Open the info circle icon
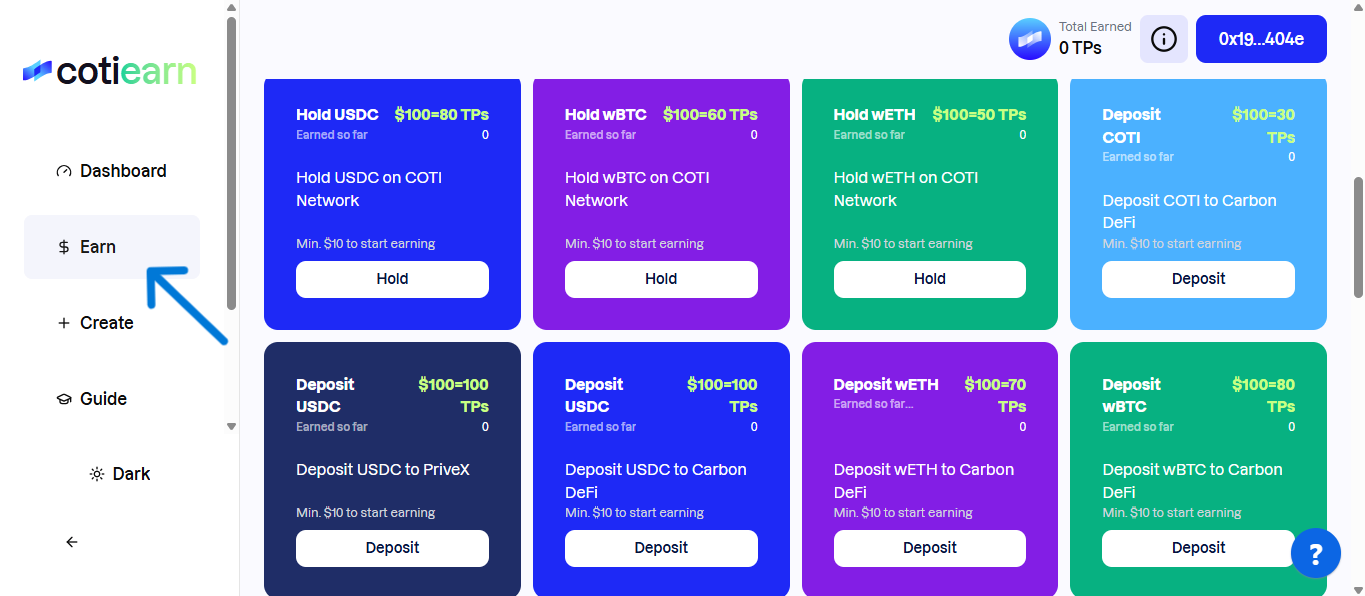 pos(1163,39)
